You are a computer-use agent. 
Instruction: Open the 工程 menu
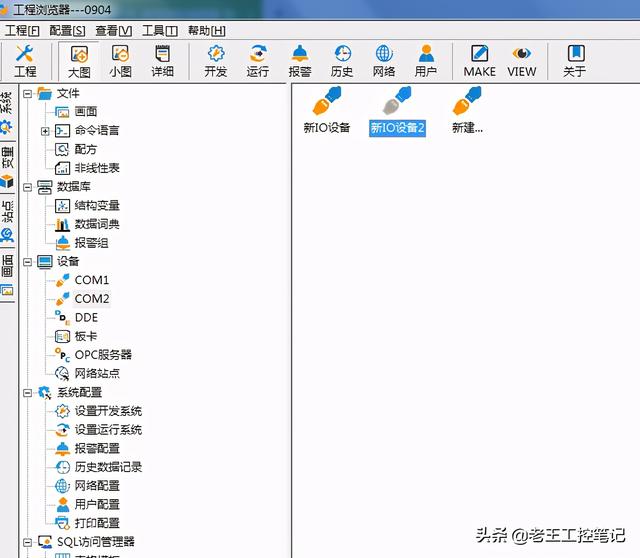click(22, 31)
